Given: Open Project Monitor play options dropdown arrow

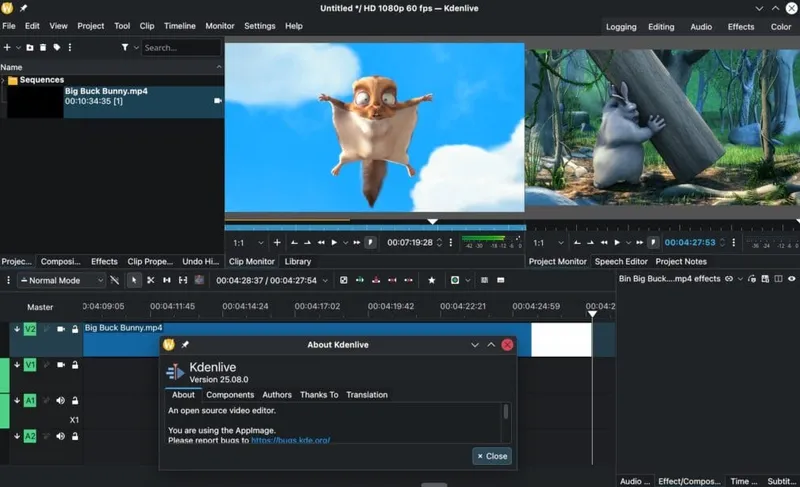Looking at the screenshot, I should pos(628,243).
